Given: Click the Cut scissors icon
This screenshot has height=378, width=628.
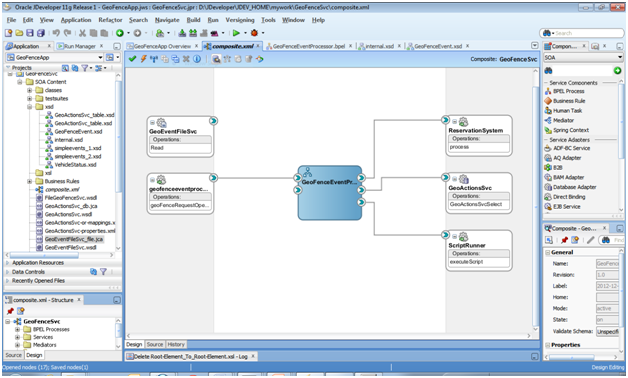Looking at the screenshot, I should [83, 33].
